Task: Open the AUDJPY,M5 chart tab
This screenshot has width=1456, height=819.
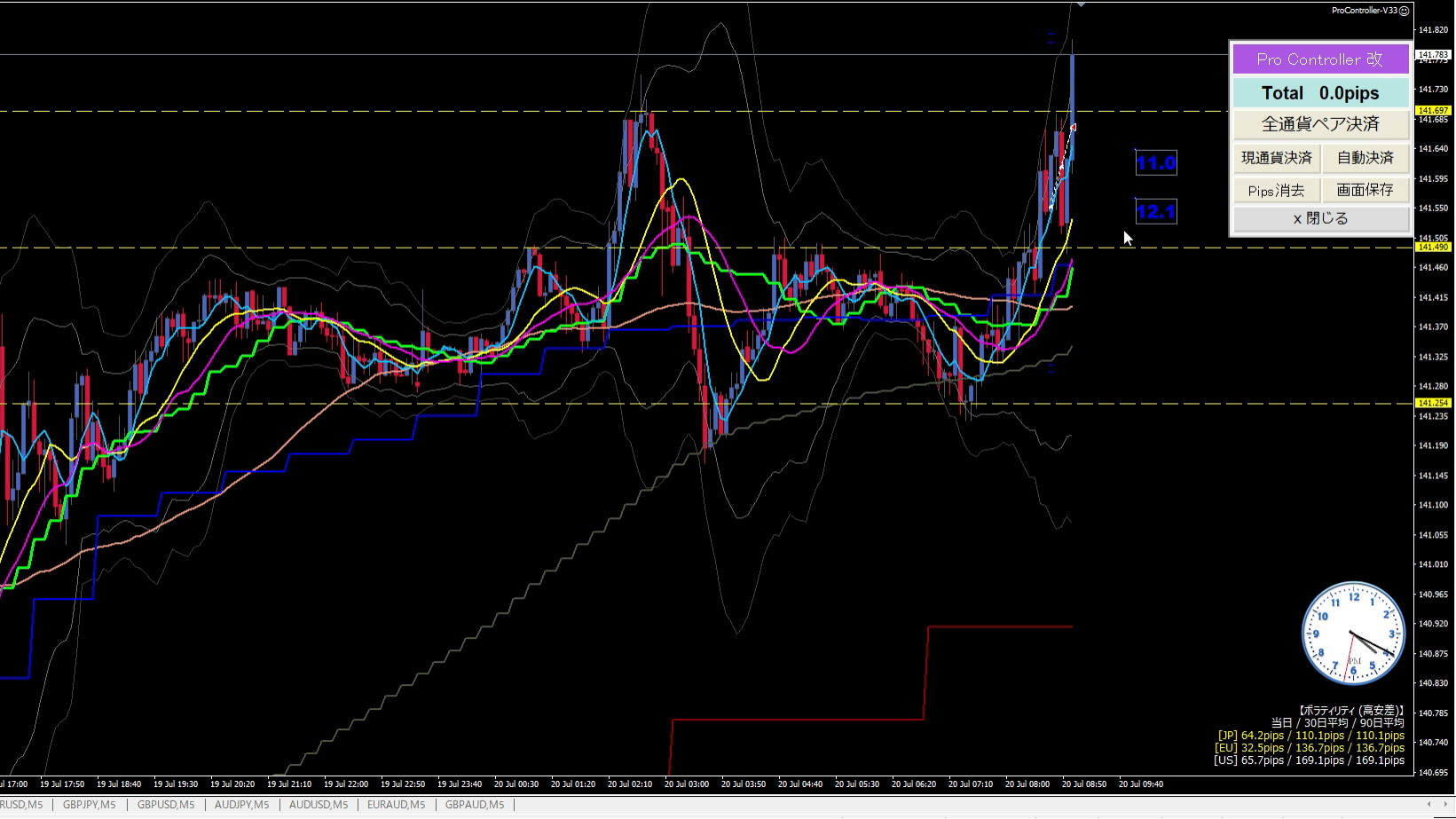Action: pos(241,805)
